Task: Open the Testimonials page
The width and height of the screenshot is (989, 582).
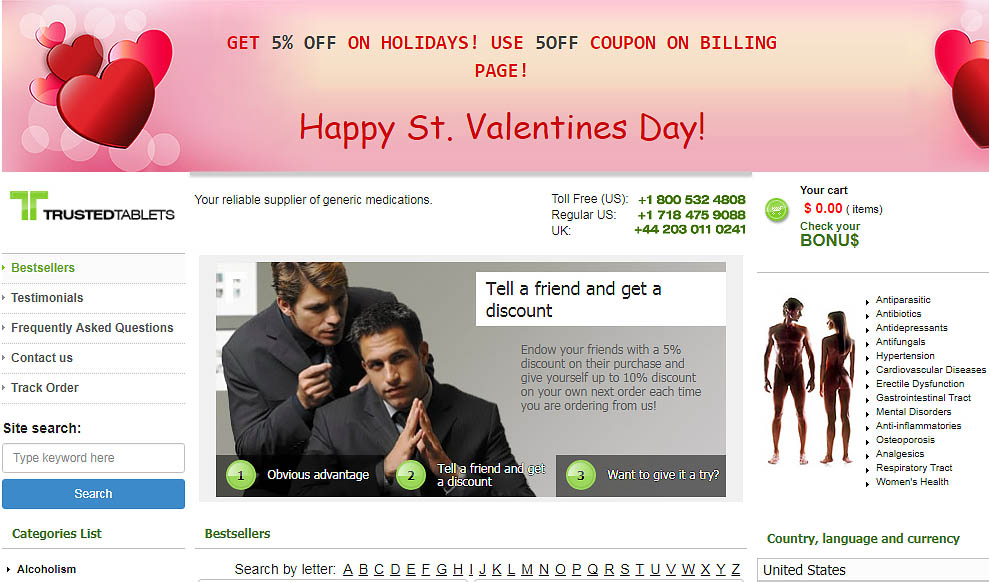Action: coord(47,298)
